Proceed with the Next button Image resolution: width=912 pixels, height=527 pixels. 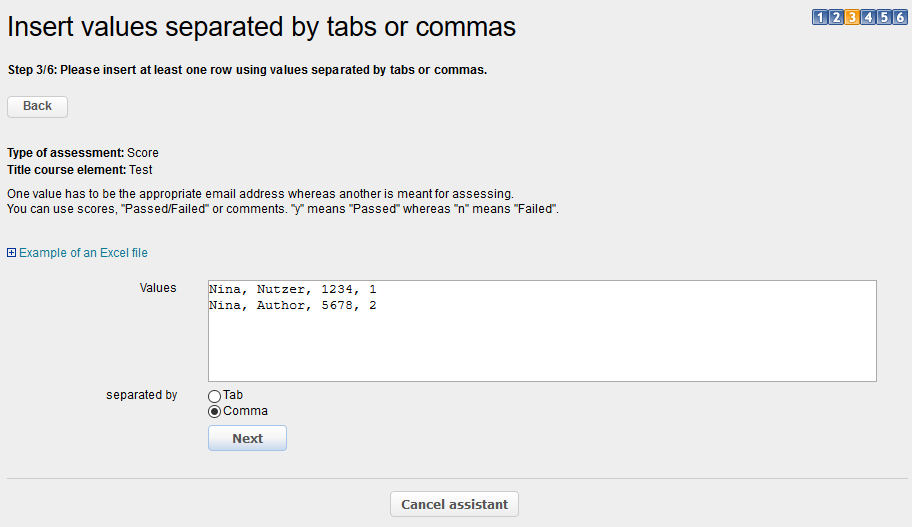tap(247, 438)
